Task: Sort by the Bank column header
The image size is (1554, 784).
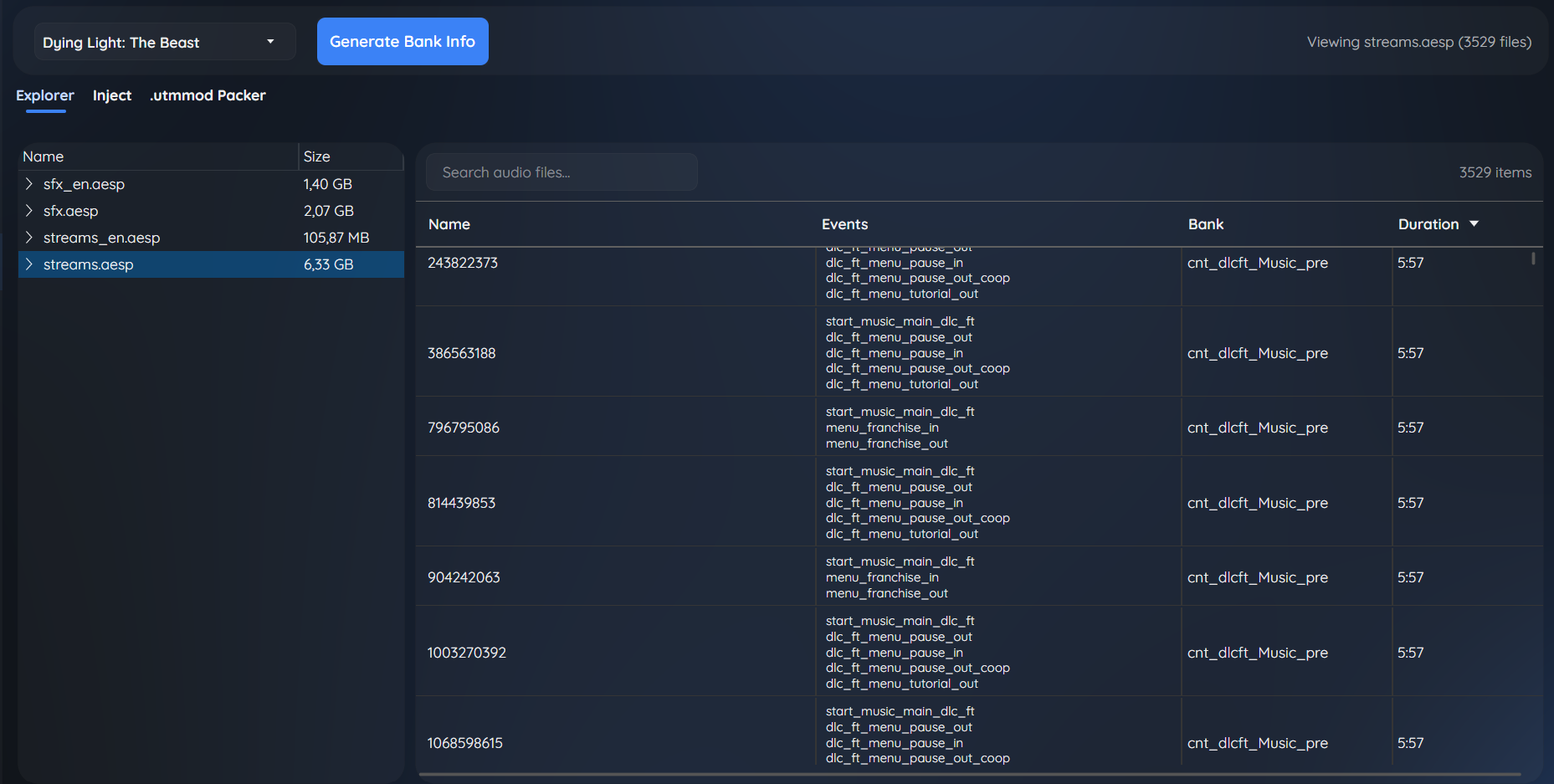Action: click(x=1206, y=224)
